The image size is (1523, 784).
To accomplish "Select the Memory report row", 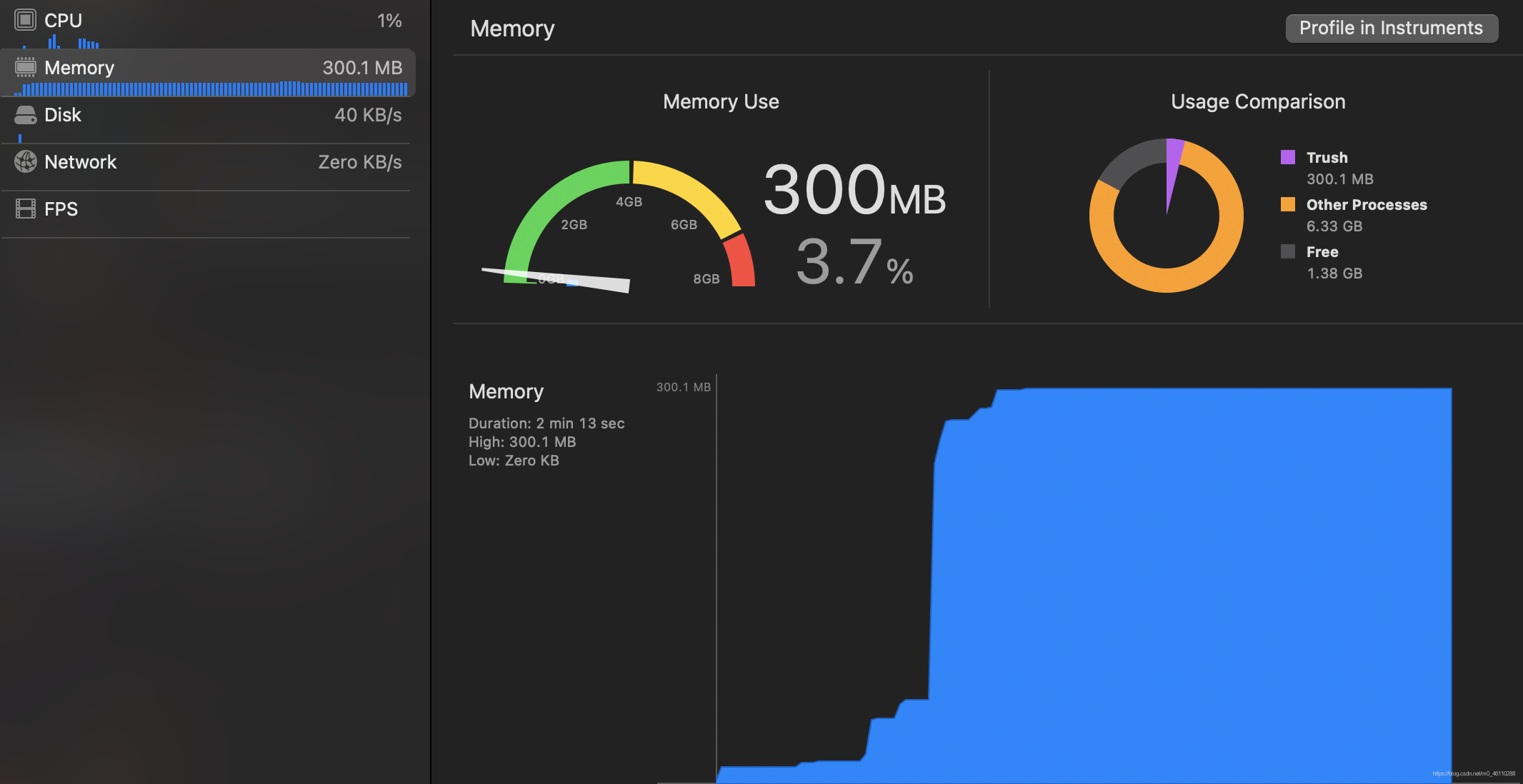I will (x=207, y=68).
